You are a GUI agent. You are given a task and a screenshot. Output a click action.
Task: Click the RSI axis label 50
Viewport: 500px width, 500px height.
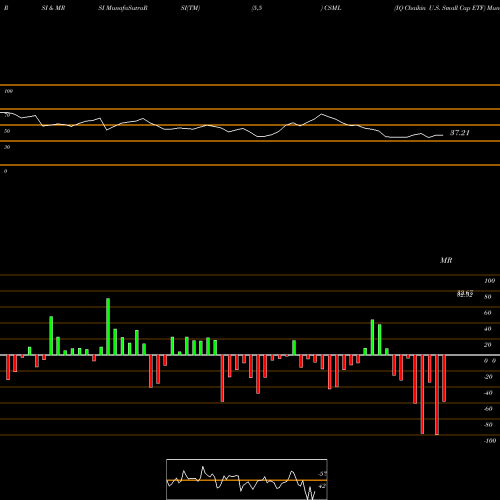[7, 131]
